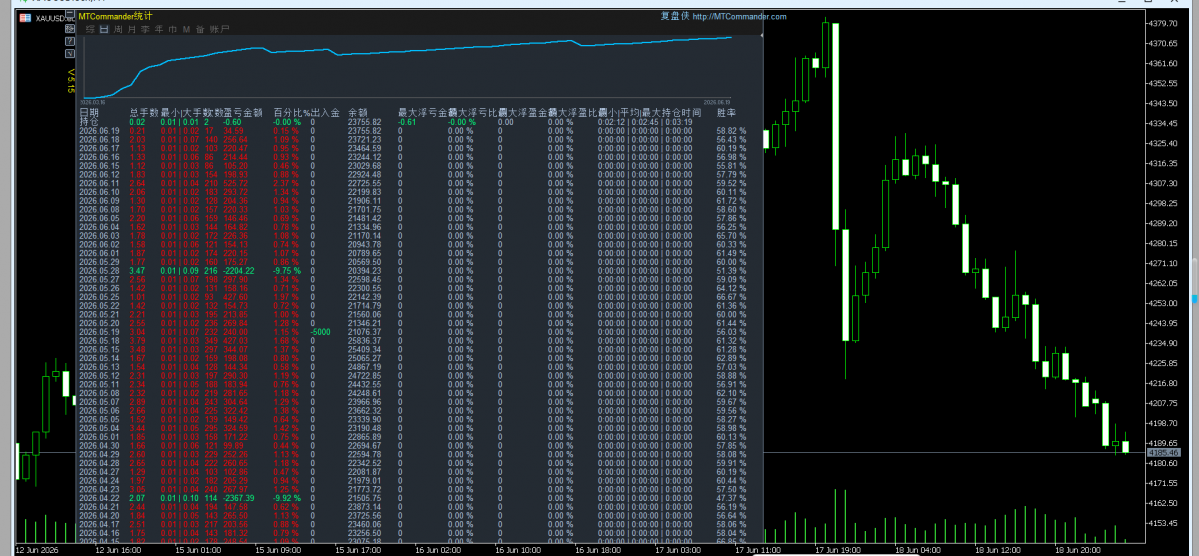Click the 4185.46 current price label
This screenshot has width=1199, height=556.
1163,453
